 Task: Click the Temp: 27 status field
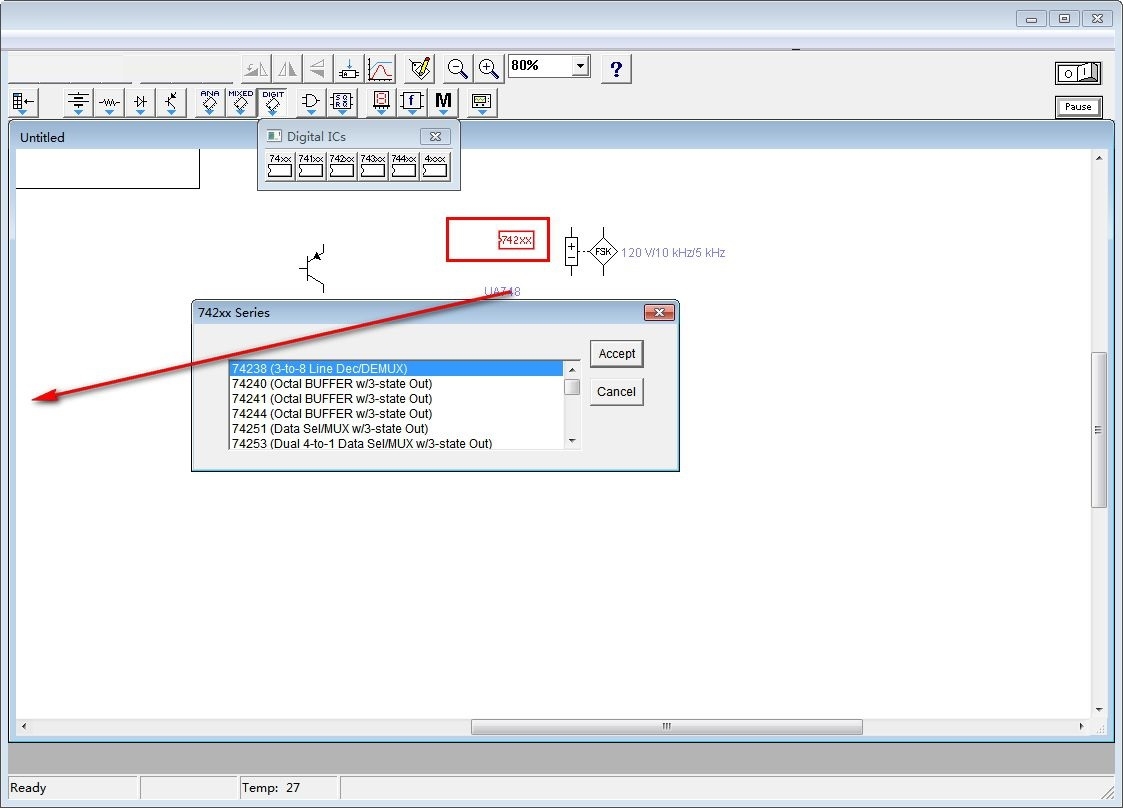289,788
